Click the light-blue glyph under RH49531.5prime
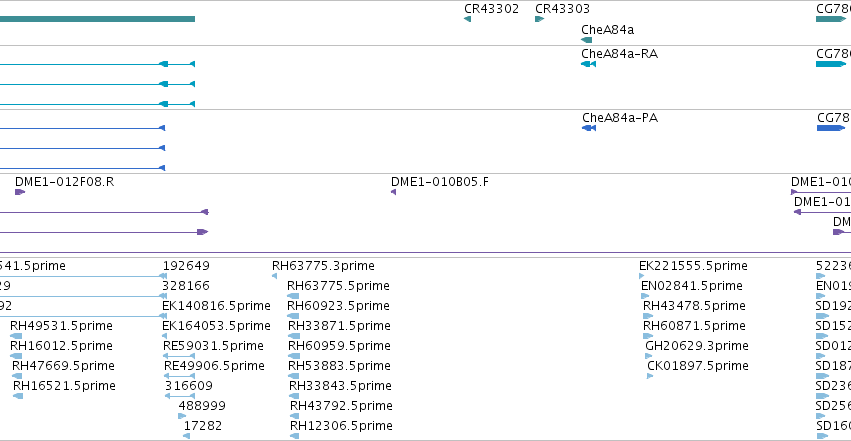851x441 pixels. point(16,336)
